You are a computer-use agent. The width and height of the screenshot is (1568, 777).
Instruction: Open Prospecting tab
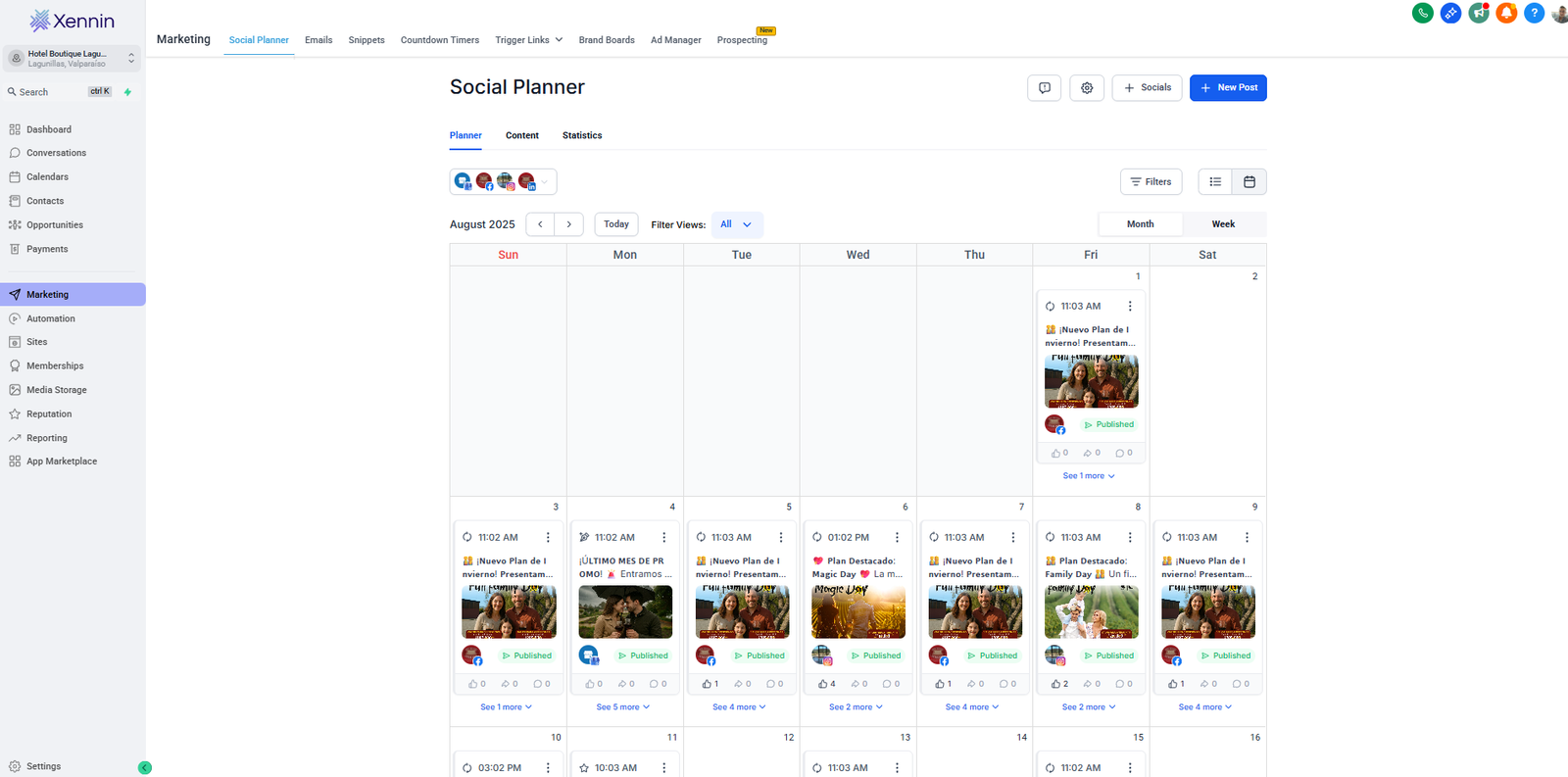coord(742,40)
